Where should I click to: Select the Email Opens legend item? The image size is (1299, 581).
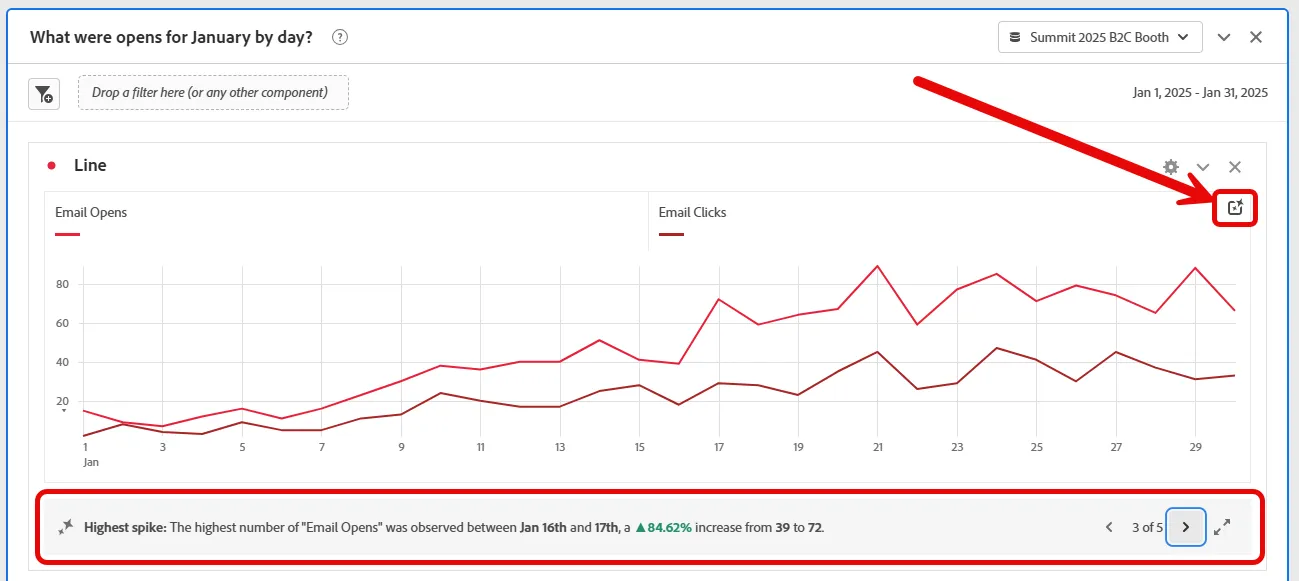(91, 212)
